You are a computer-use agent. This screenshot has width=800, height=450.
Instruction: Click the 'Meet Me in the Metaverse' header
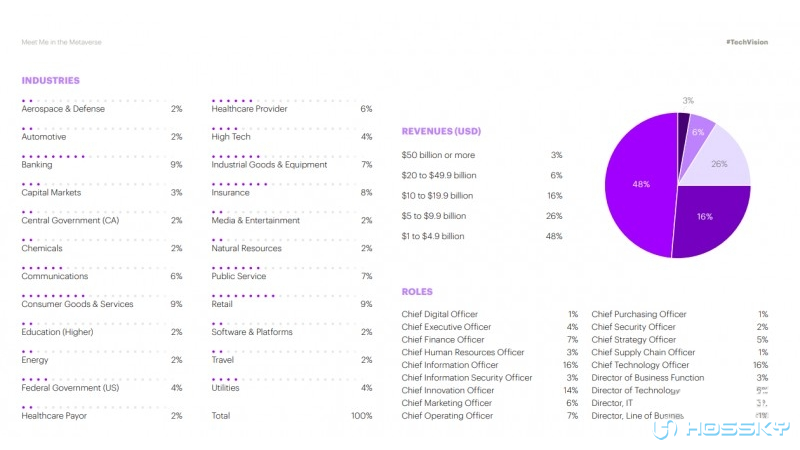[61, 42]
